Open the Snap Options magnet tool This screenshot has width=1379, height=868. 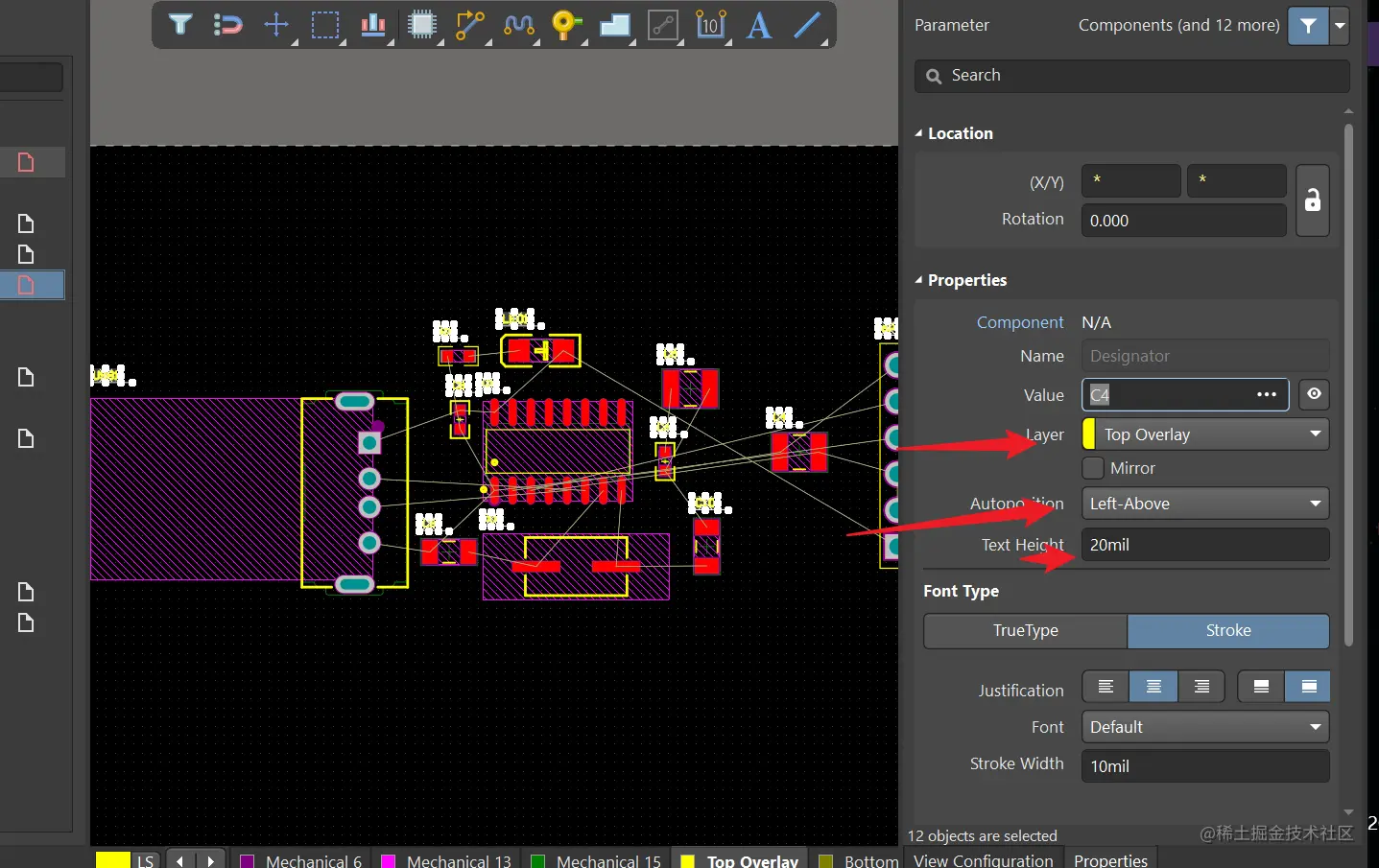pyautogui.click(x=228, y=24)
